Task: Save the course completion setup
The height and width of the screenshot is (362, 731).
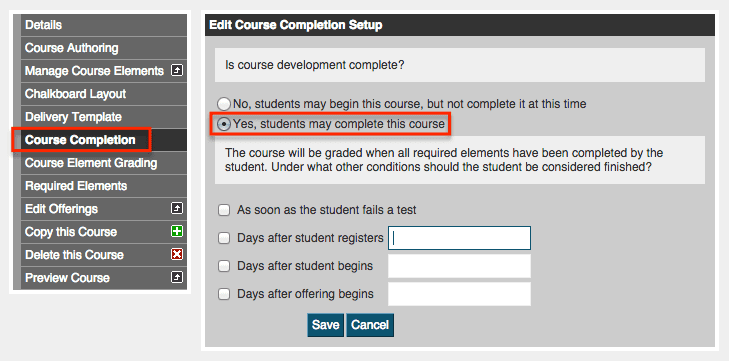Action: pyautogui.click(x=325, y=325)
